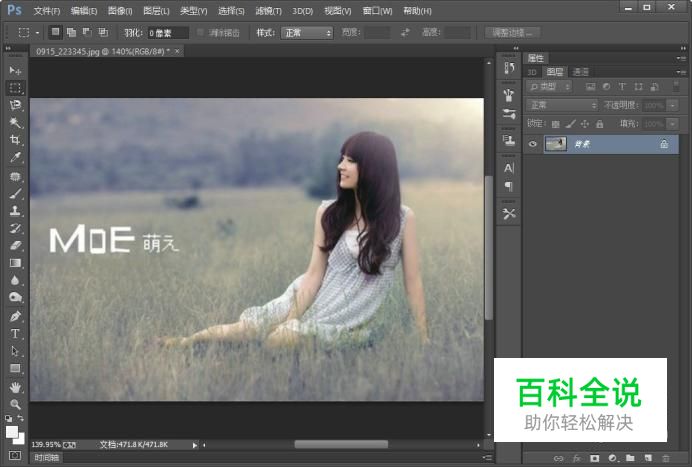This screenshot has width=692, height=467.
Task: Filter layers by type layers
Action: click(x=622, y=87)
